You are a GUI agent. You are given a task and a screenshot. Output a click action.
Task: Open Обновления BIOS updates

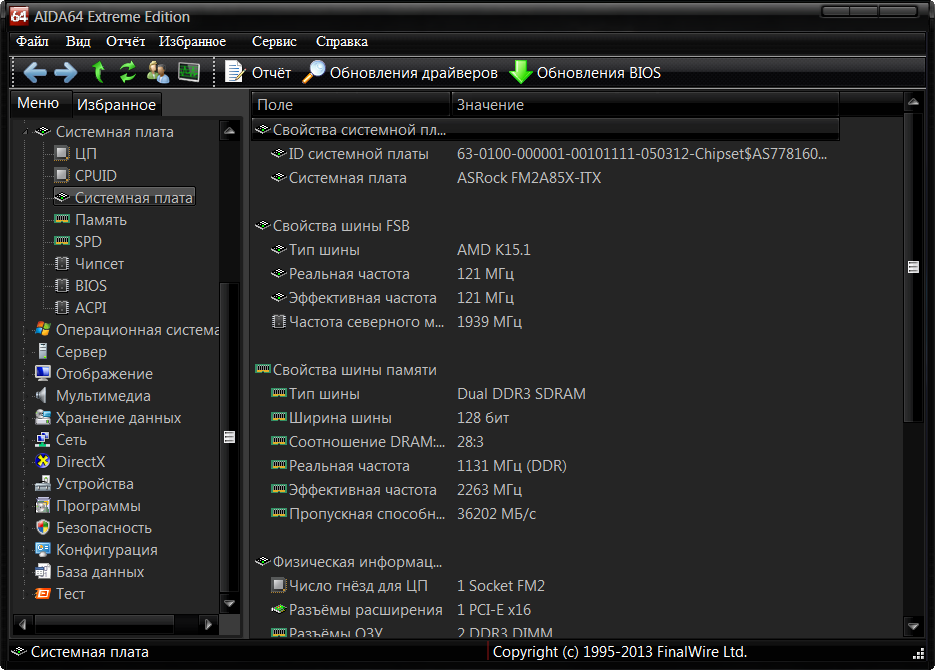tap(585, 72)
